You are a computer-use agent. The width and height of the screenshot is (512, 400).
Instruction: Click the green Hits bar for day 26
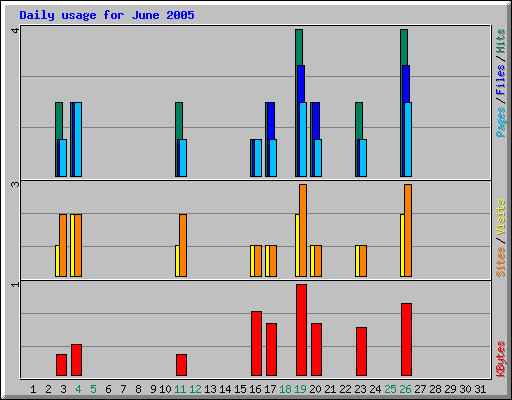pos(404,47)
